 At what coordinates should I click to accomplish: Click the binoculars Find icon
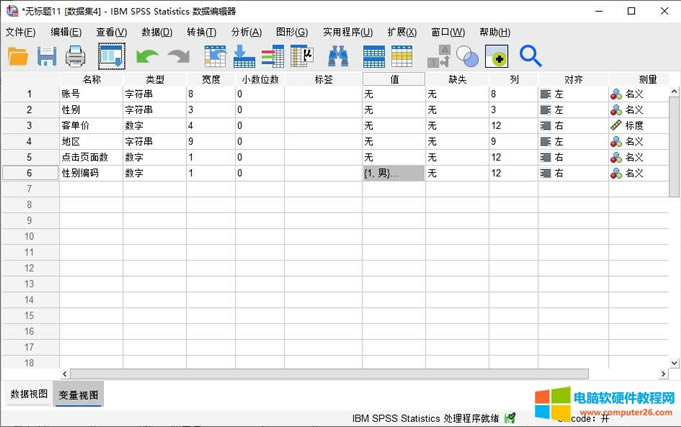338,57
